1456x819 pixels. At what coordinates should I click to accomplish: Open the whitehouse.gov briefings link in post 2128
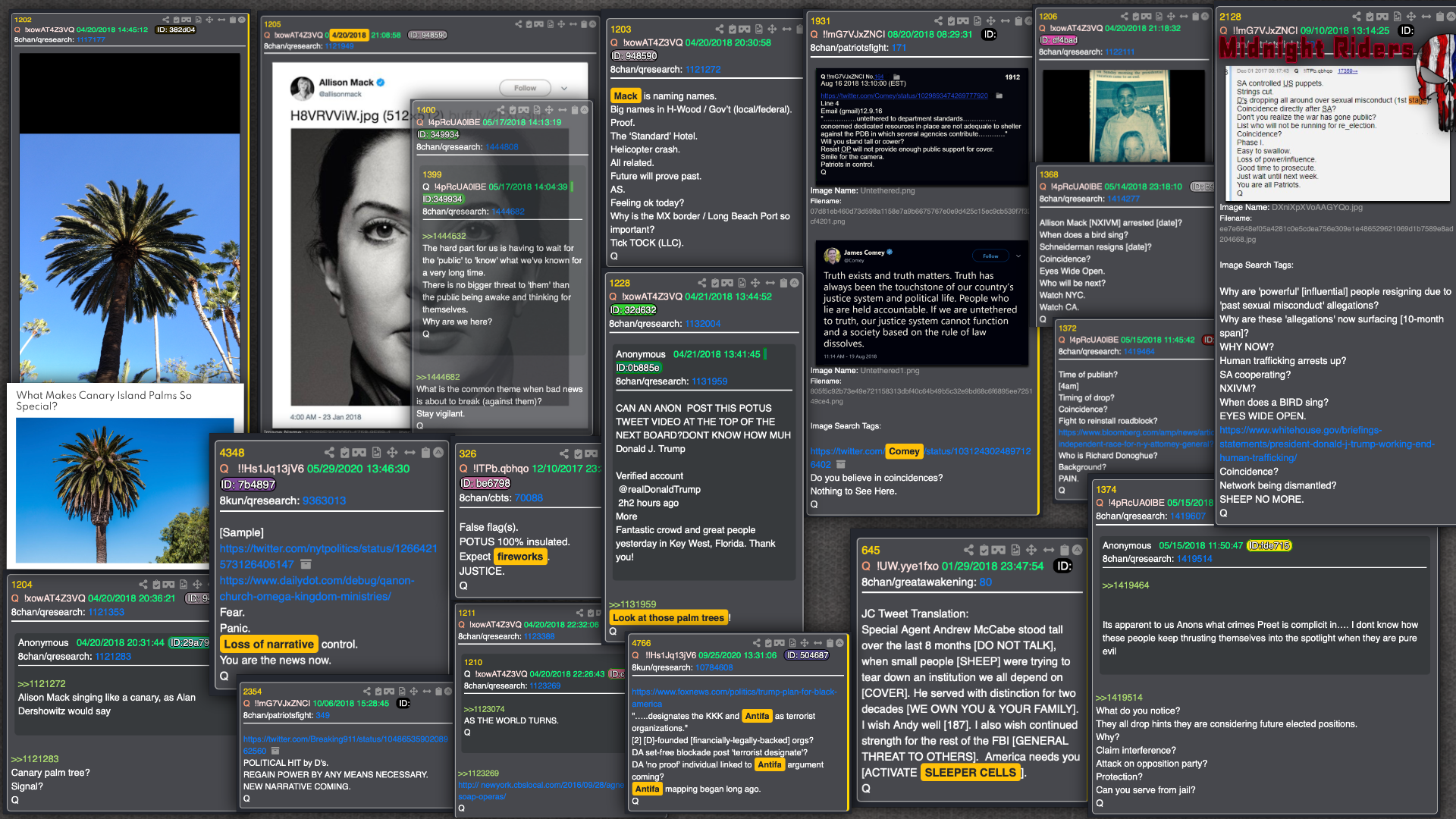(x=1326, y=444)
